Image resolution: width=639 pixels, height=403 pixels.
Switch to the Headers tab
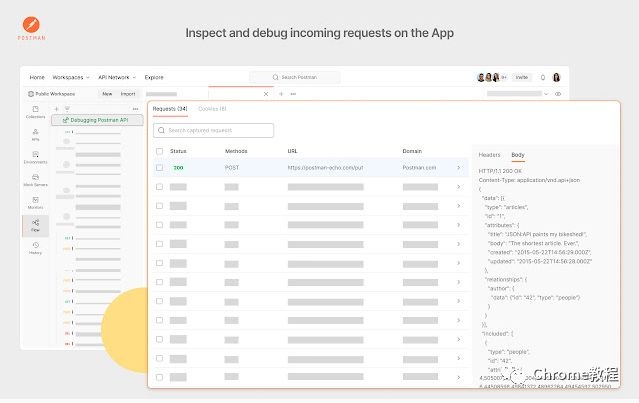point(489,155)
